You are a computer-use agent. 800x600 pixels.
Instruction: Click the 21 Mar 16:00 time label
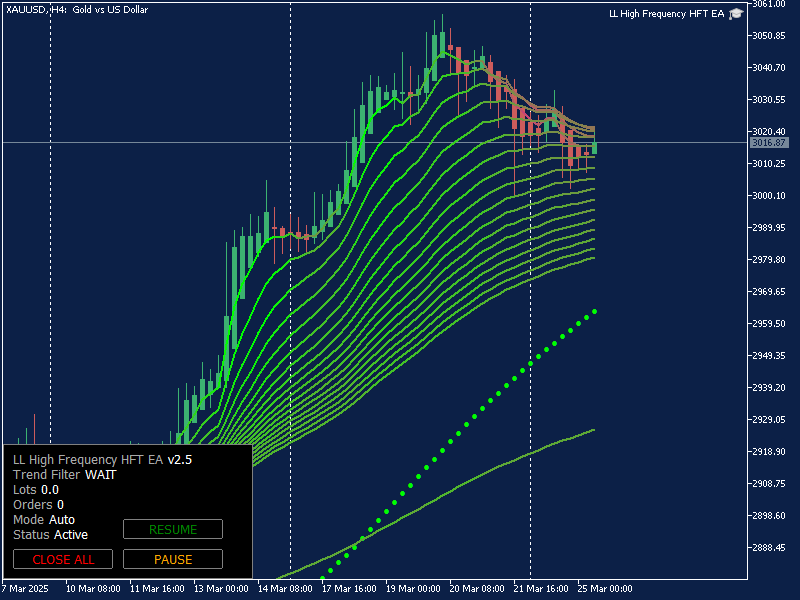541,588
